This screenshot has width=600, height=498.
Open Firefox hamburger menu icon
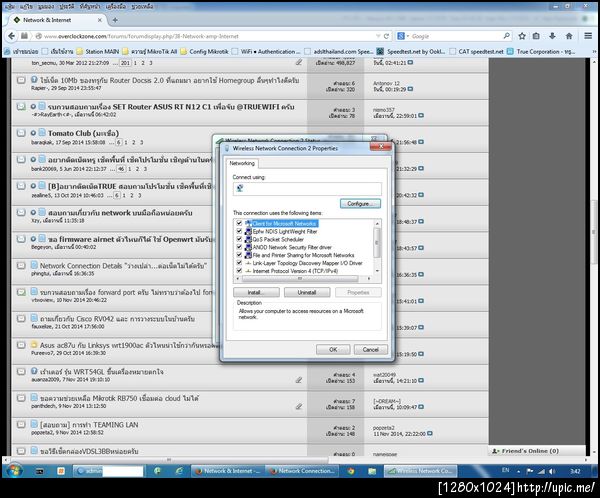coord(588,36)
